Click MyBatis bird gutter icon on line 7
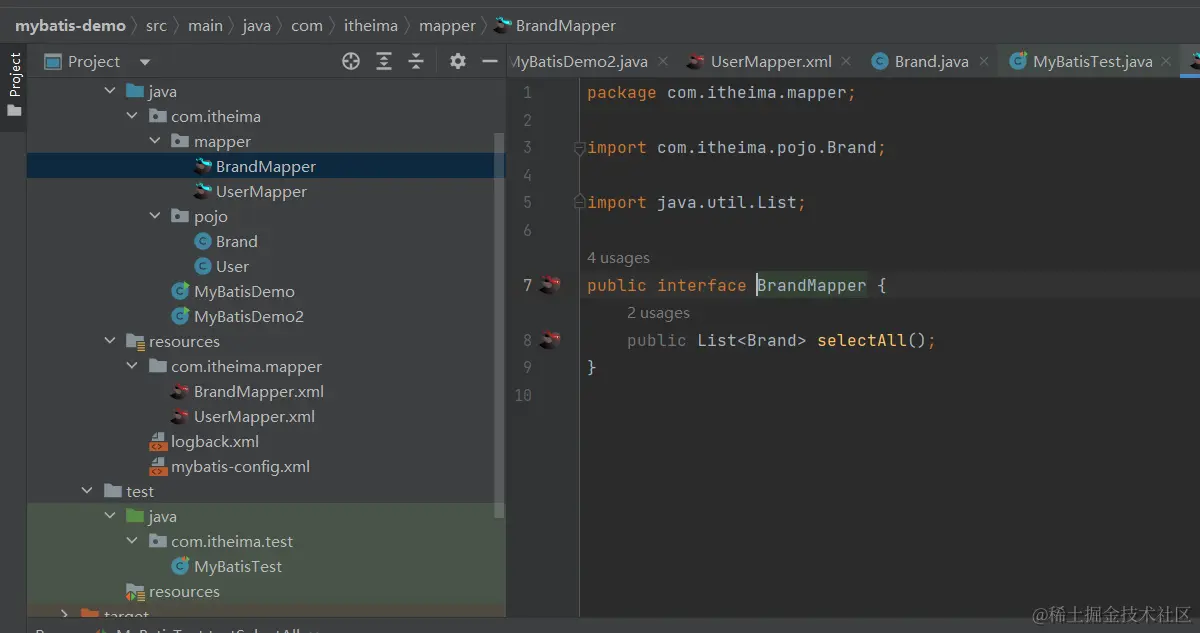The width and height of the screenshot is (1200, 633). click(549, 285)
